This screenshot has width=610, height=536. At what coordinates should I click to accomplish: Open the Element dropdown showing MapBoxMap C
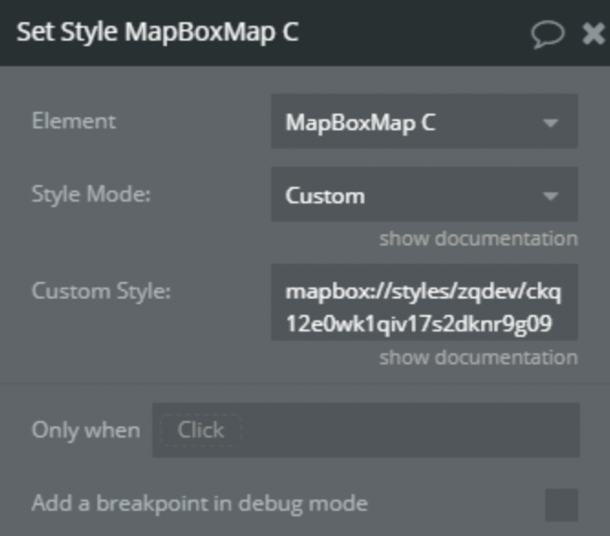(x=424, y=121)
